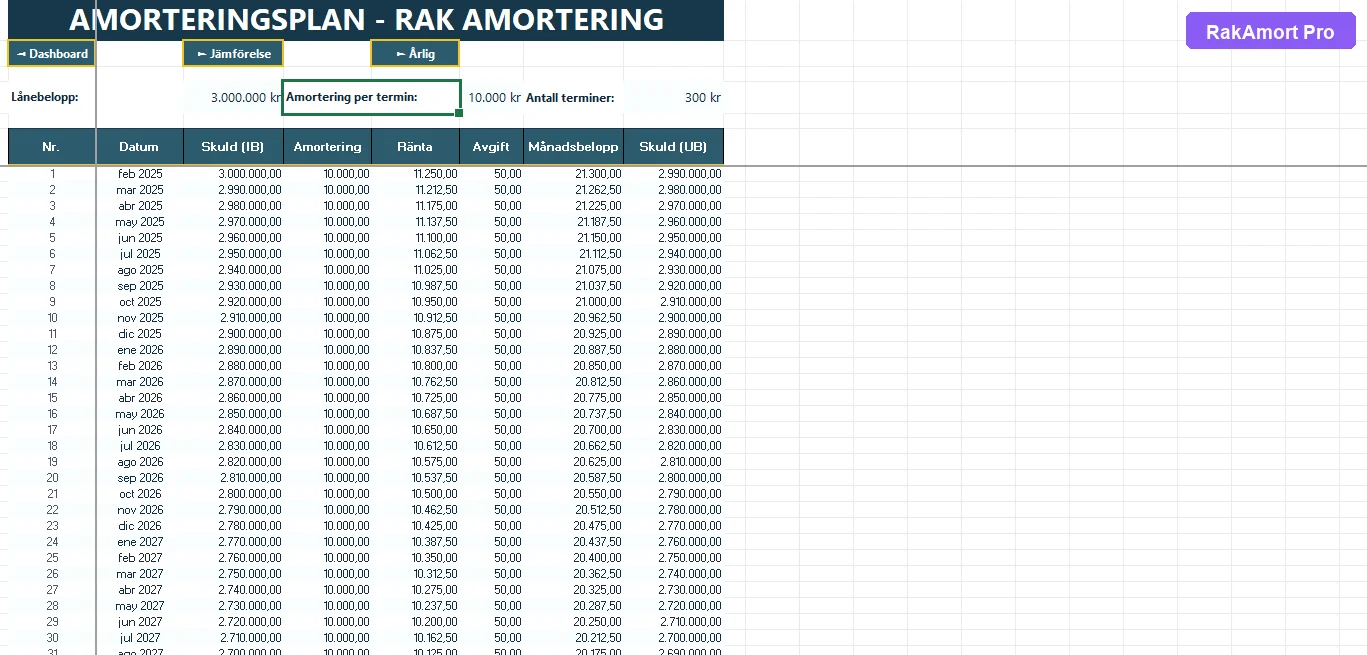Image resolution: width=1367 pixels, height=655 pixels.
Task: Select the interest cell 10.162,50
Action: pyautogui.click(x=415, y=638)
